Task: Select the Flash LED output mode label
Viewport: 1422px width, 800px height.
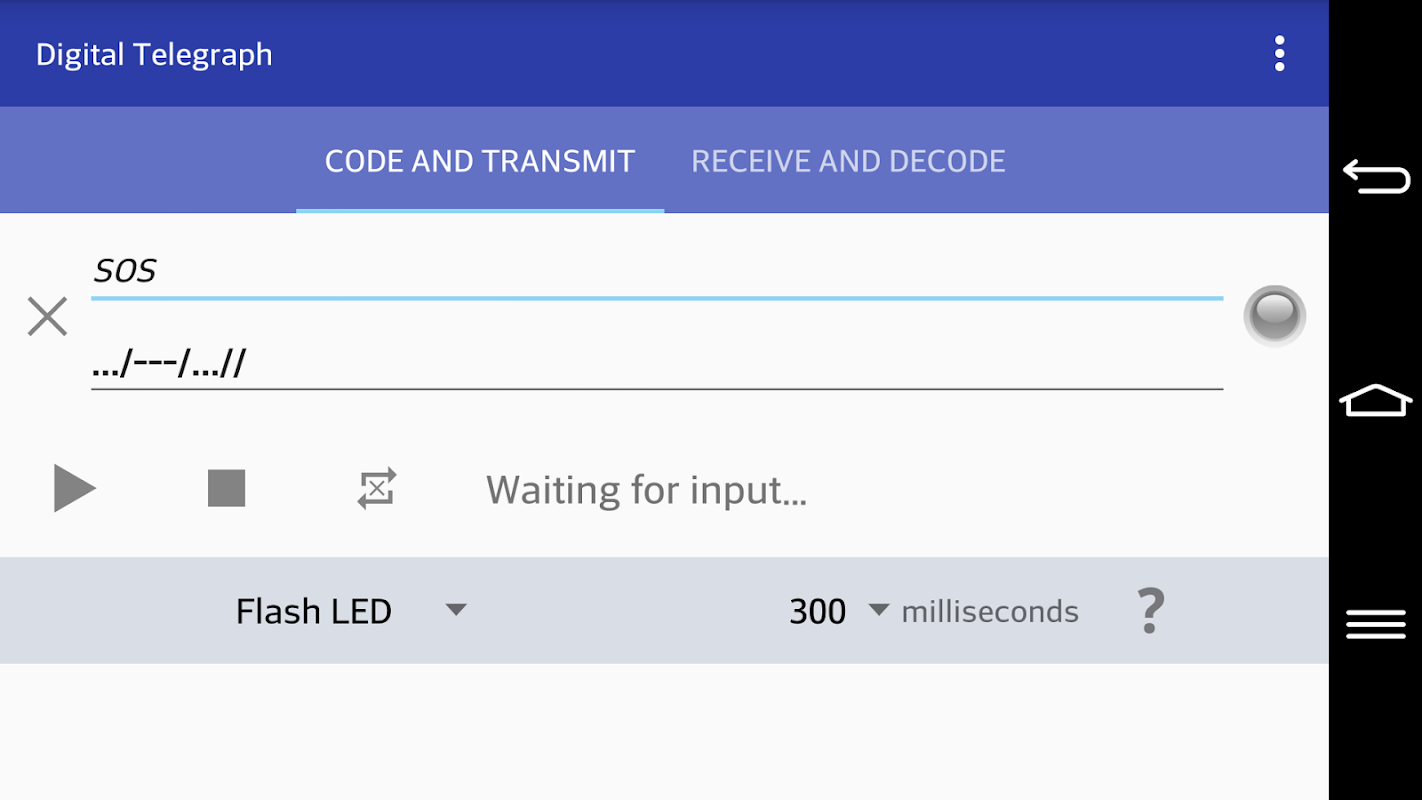Action: tap(313, 611)
